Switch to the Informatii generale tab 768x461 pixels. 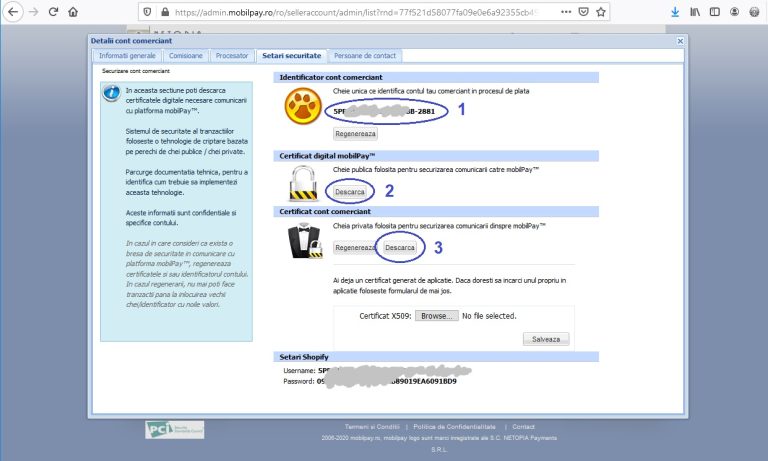point(127,56)
